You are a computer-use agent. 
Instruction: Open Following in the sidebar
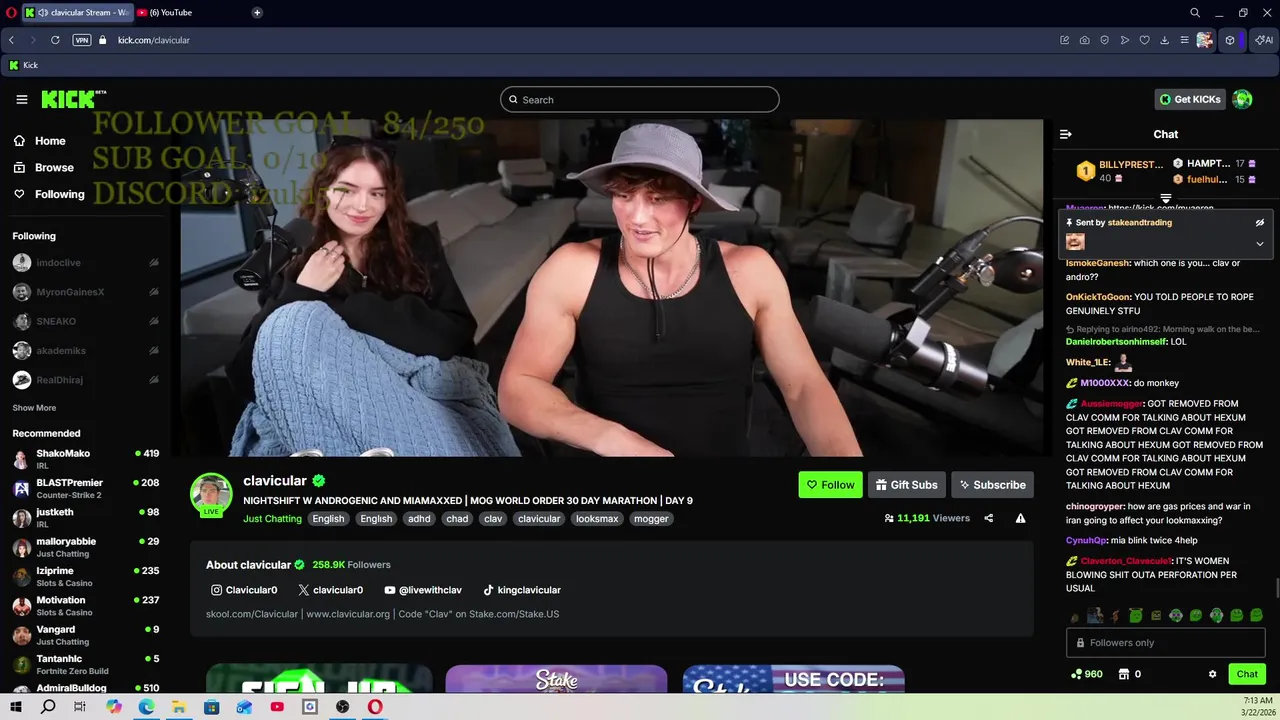59,194
